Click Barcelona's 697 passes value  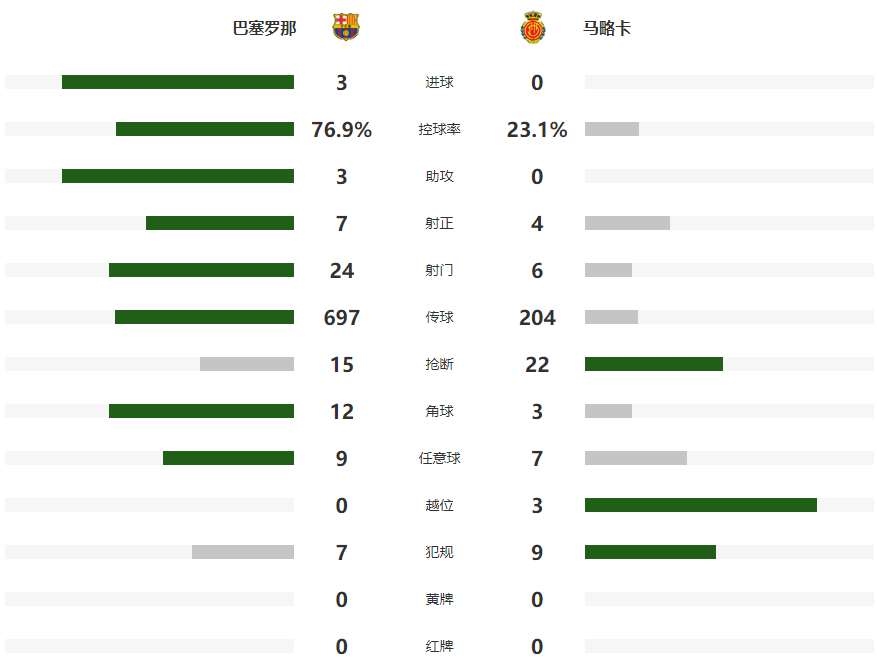341,318
